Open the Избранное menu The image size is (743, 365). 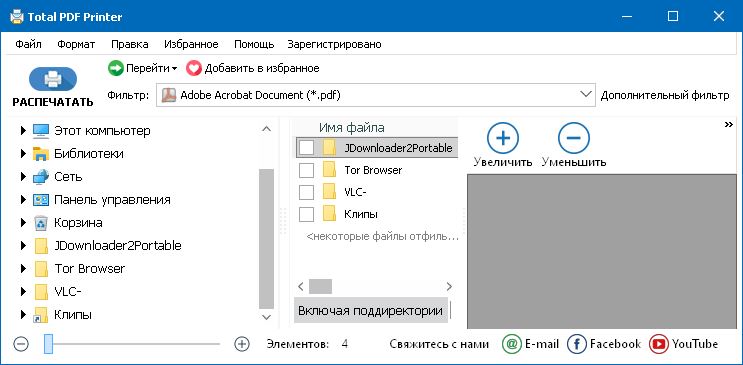click(x=191, y=45)
